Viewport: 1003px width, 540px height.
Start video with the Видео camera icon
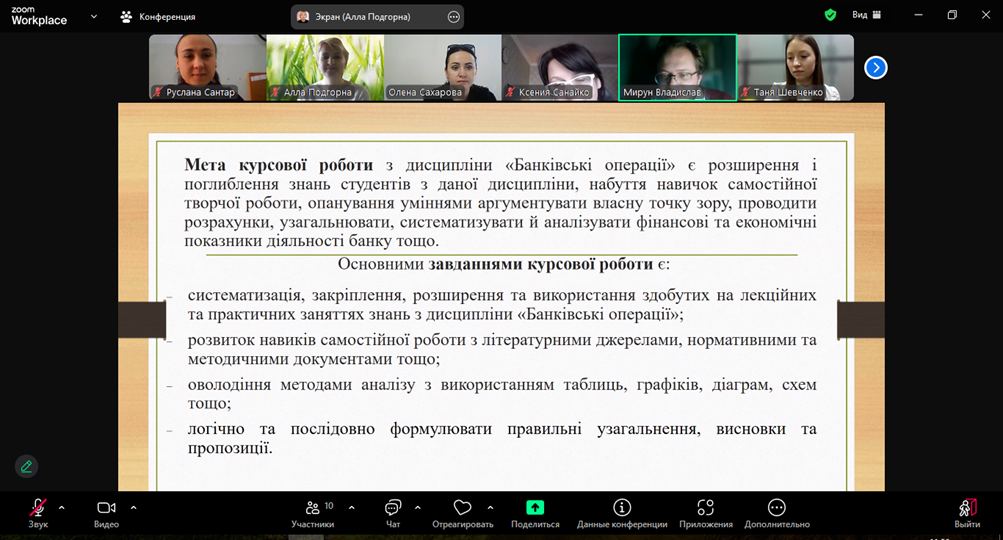(106, 508)
